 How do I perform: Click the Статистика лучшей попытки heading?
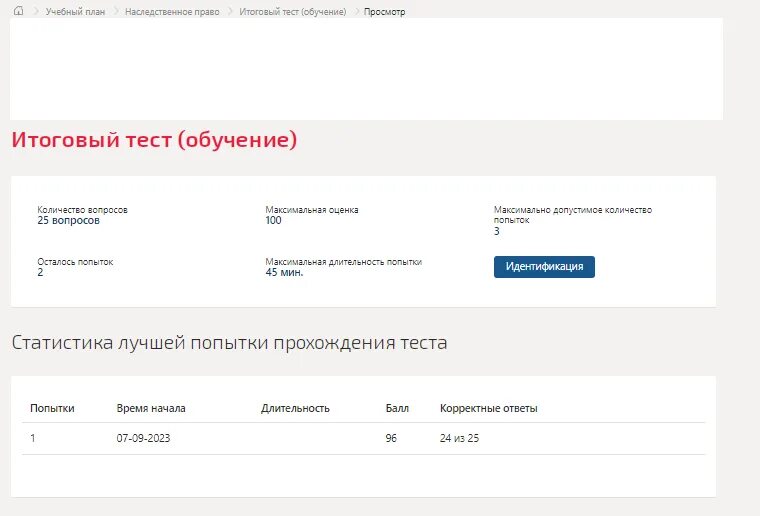229,343
